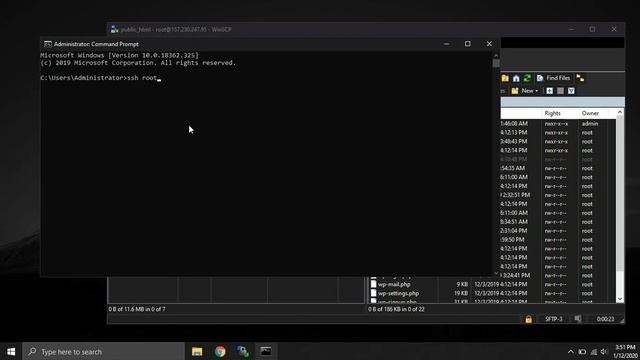Click the '0 B of 11.6 MB in 0 of 7' status
Image resolution: width=640 pixels, height=360 pixels.
point(137,309)
